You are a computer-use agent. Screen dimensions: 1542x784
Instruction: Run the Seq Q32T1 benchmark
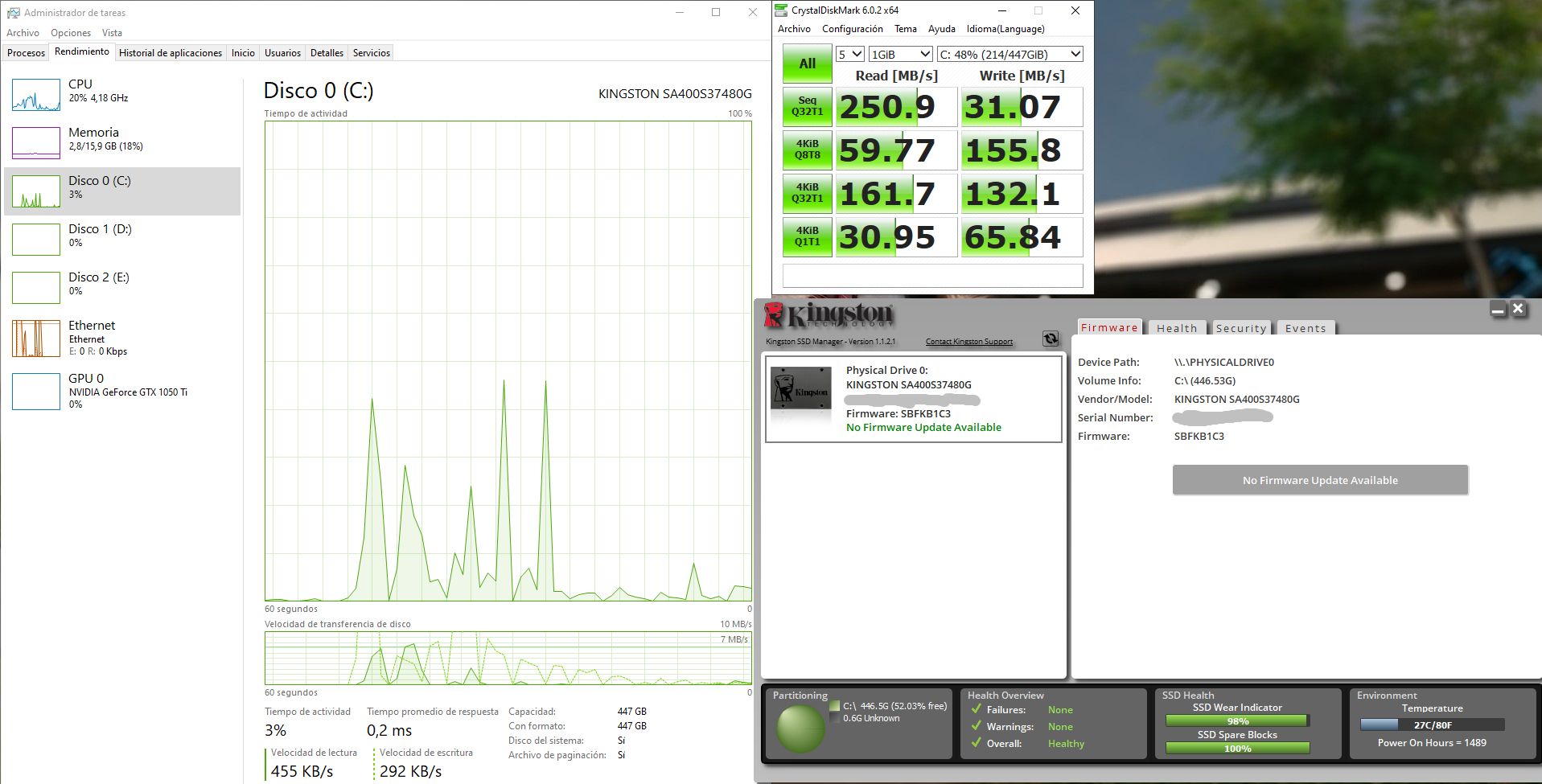[x=808, y=107]
